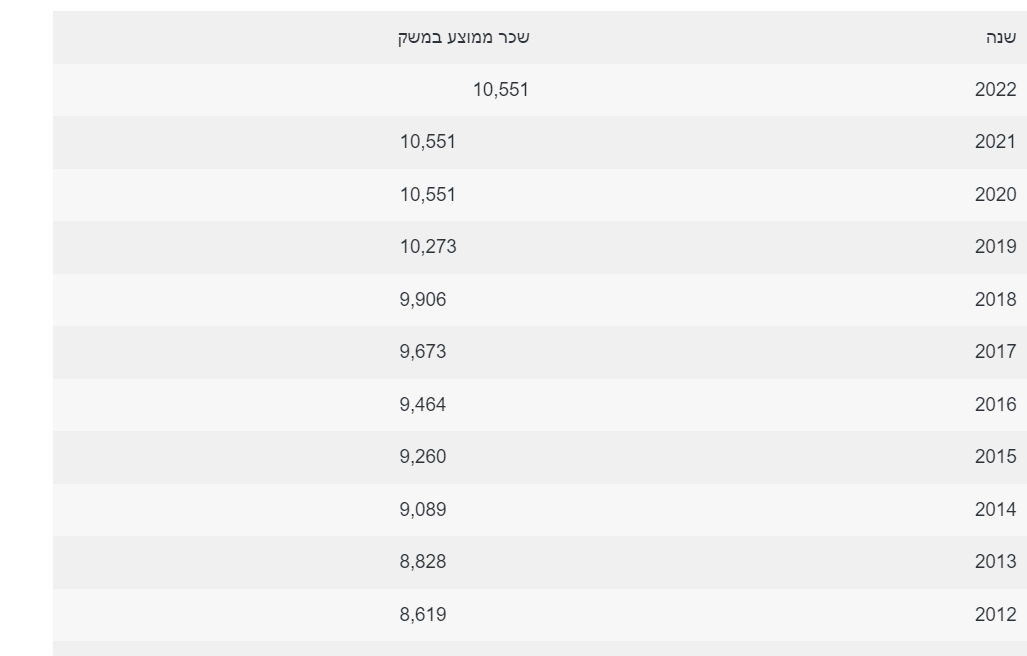Select the 2017 year cell
This screenshot has width=1027, height=656.
point(996,352)
